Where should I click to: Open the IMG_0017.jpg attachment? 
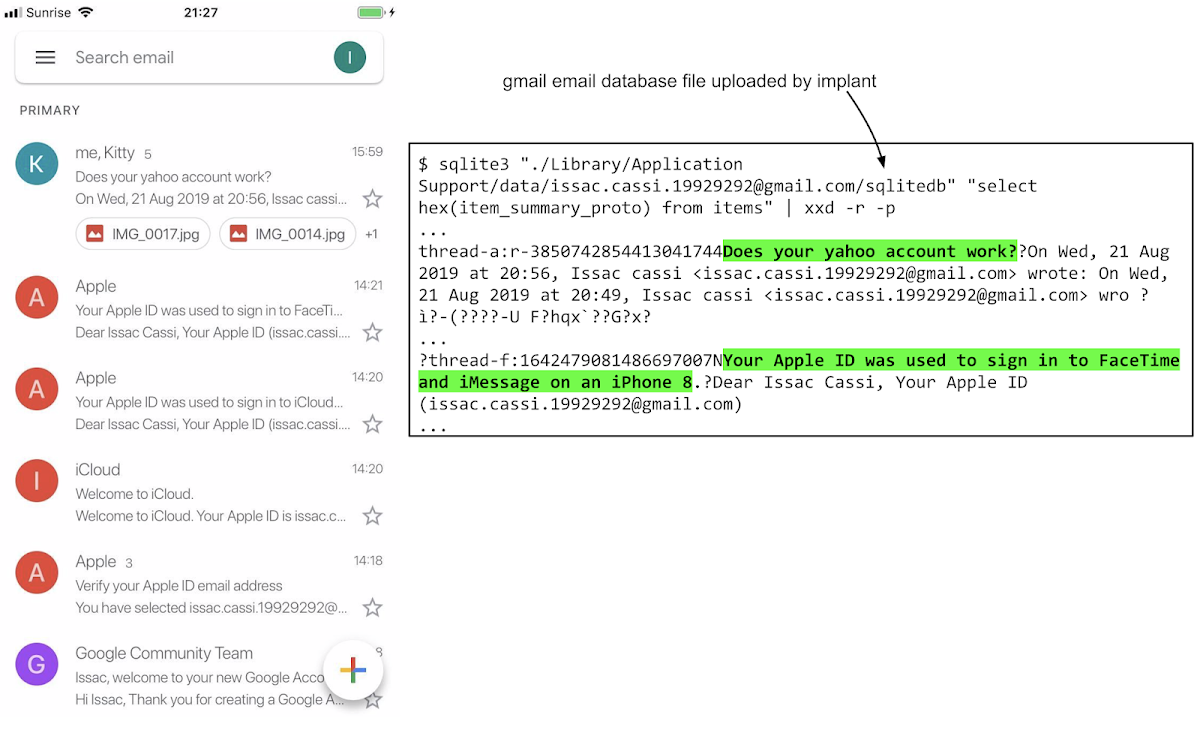click(x=142, y=233)
